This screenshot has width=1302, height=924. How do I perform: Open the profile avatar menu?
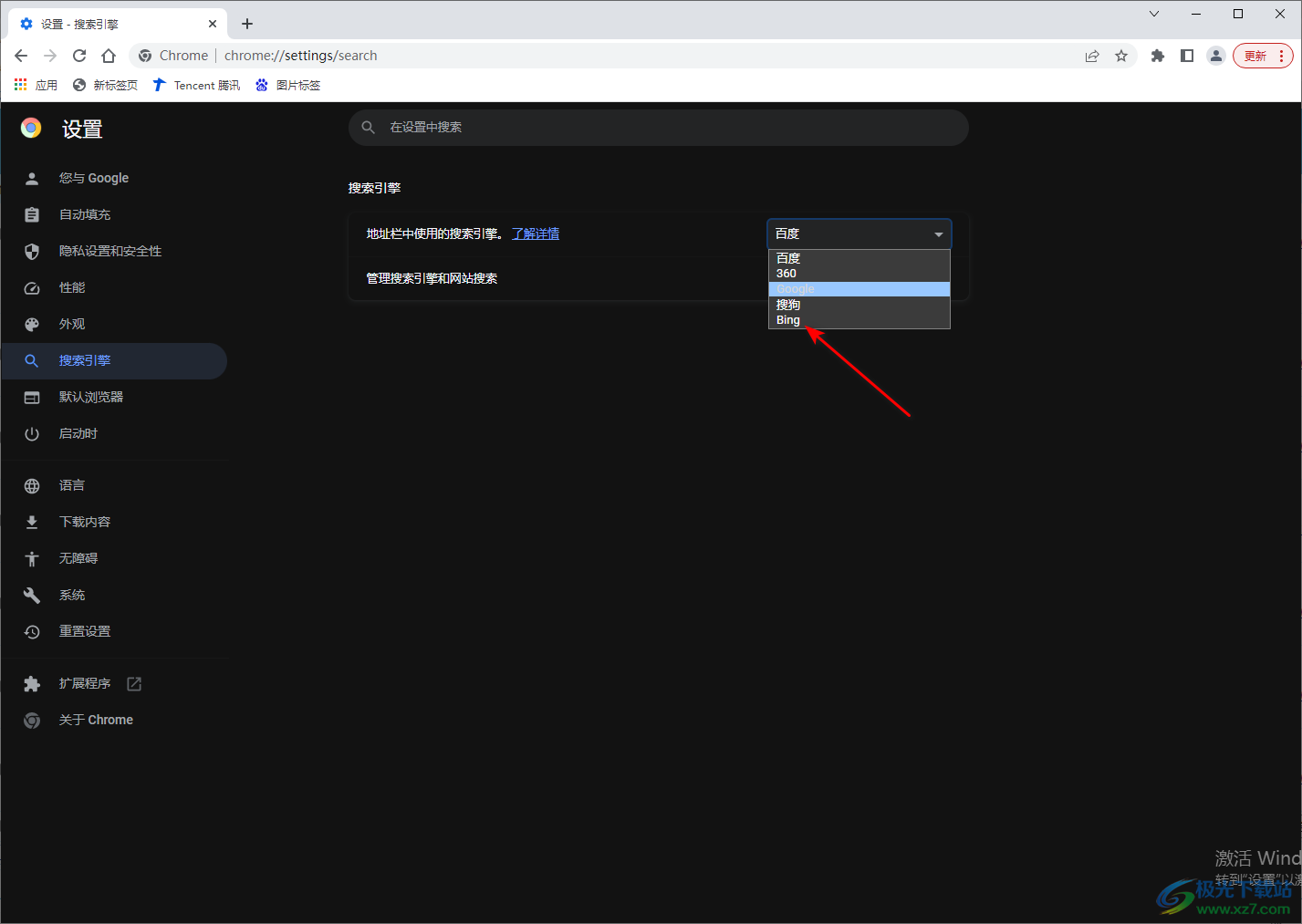point(1216,56)
